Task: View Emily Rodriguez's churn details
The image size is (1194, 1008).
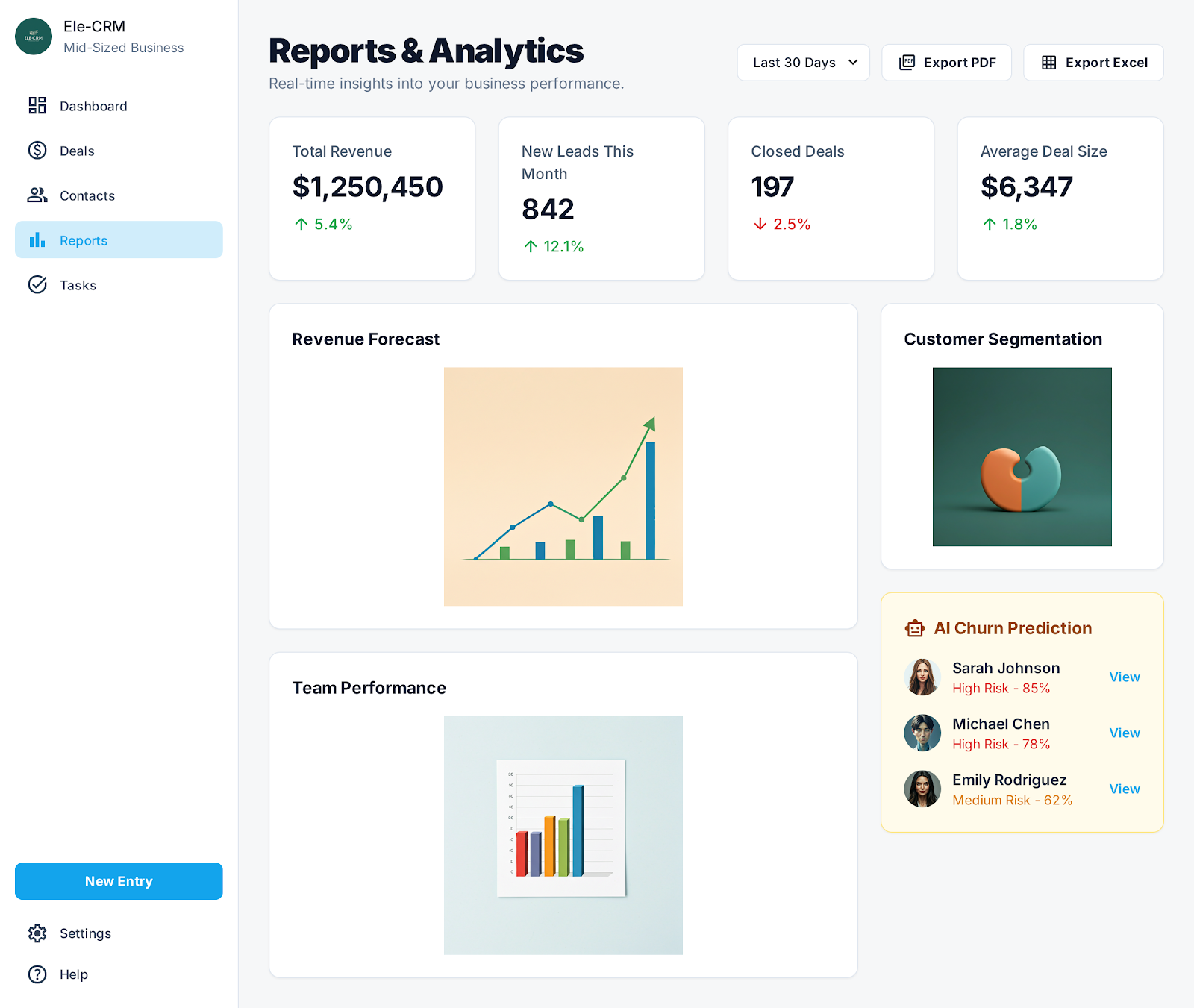Action: pyautogui.click(x=1124, y=789)
